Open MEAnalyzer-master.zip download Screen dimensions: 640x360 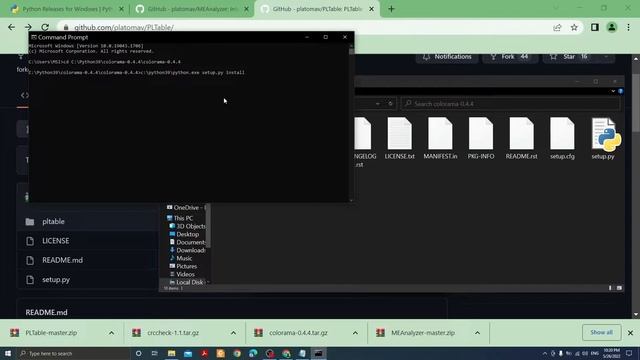422,333
